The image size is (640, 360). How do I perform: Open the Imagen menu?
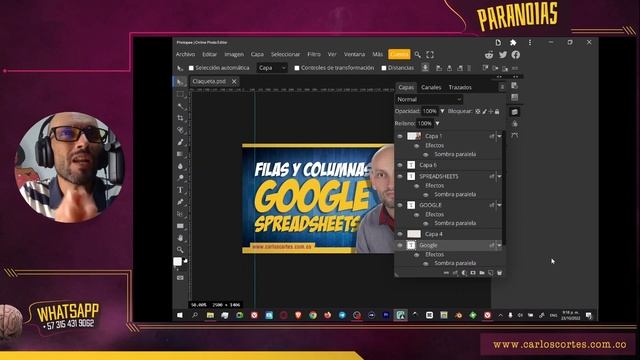coord(234,54)
